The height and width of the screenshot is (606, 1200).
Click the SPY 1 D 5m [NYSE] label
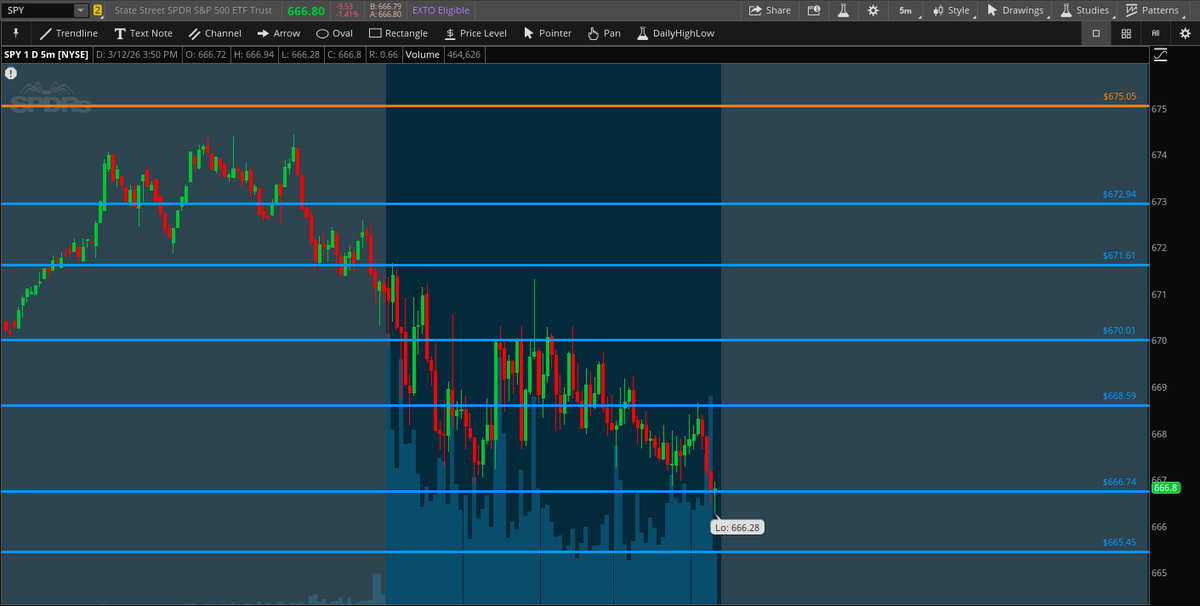45,55
